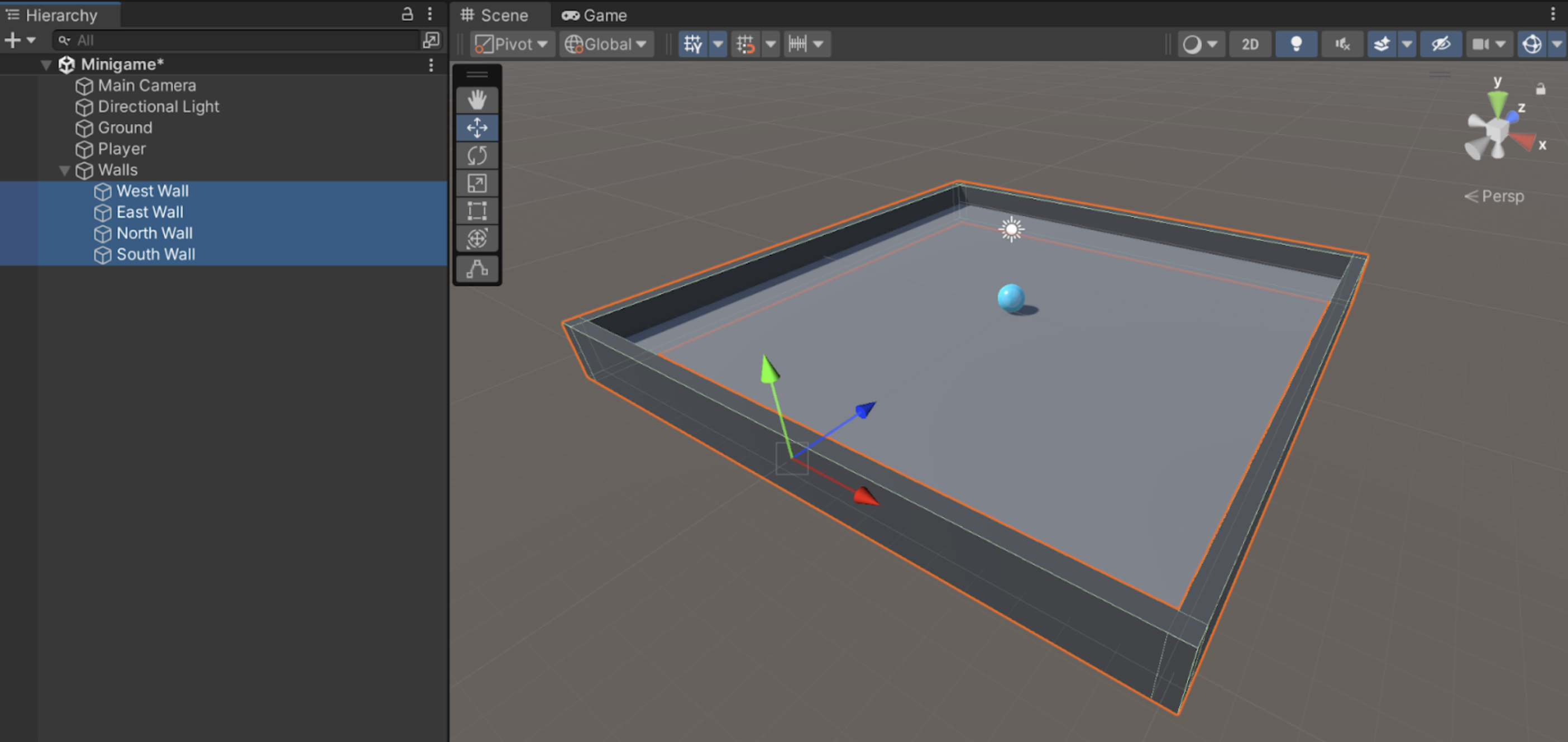Toggle hidden objects visibility eye
Viewport: 1568px width, 742px height.
[1440, 44]
